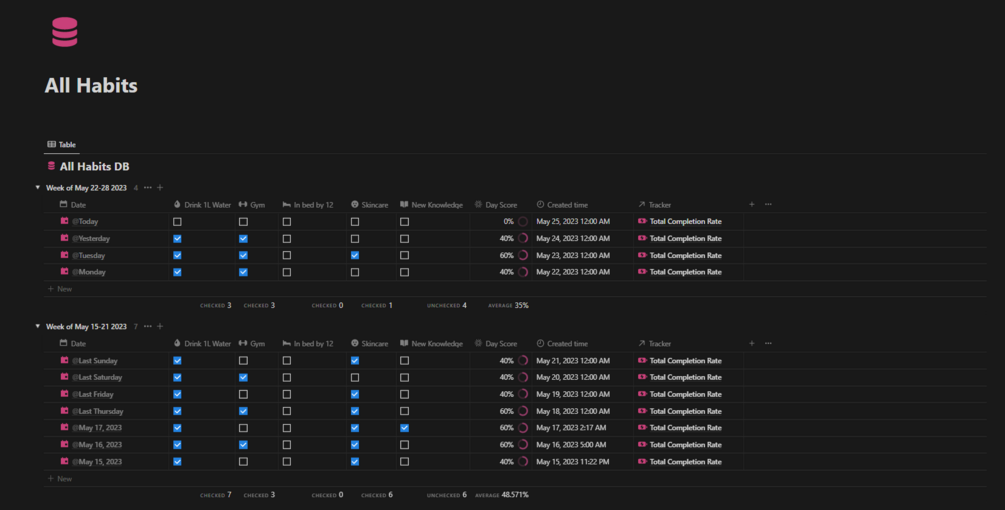
Task: Click the Day Score column header in the first table
Action: coord(495,205)
